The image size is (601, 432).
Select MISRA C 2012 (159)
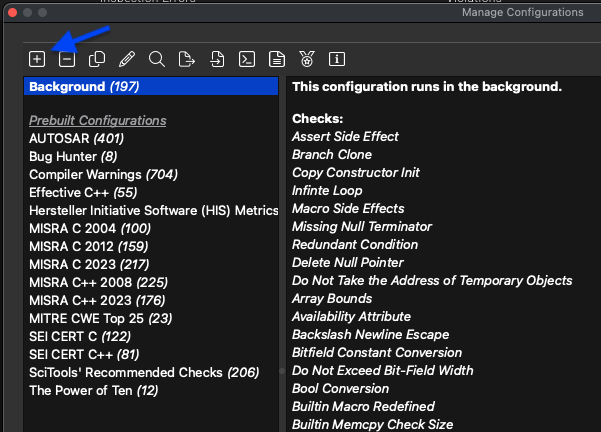pos(89,246)
